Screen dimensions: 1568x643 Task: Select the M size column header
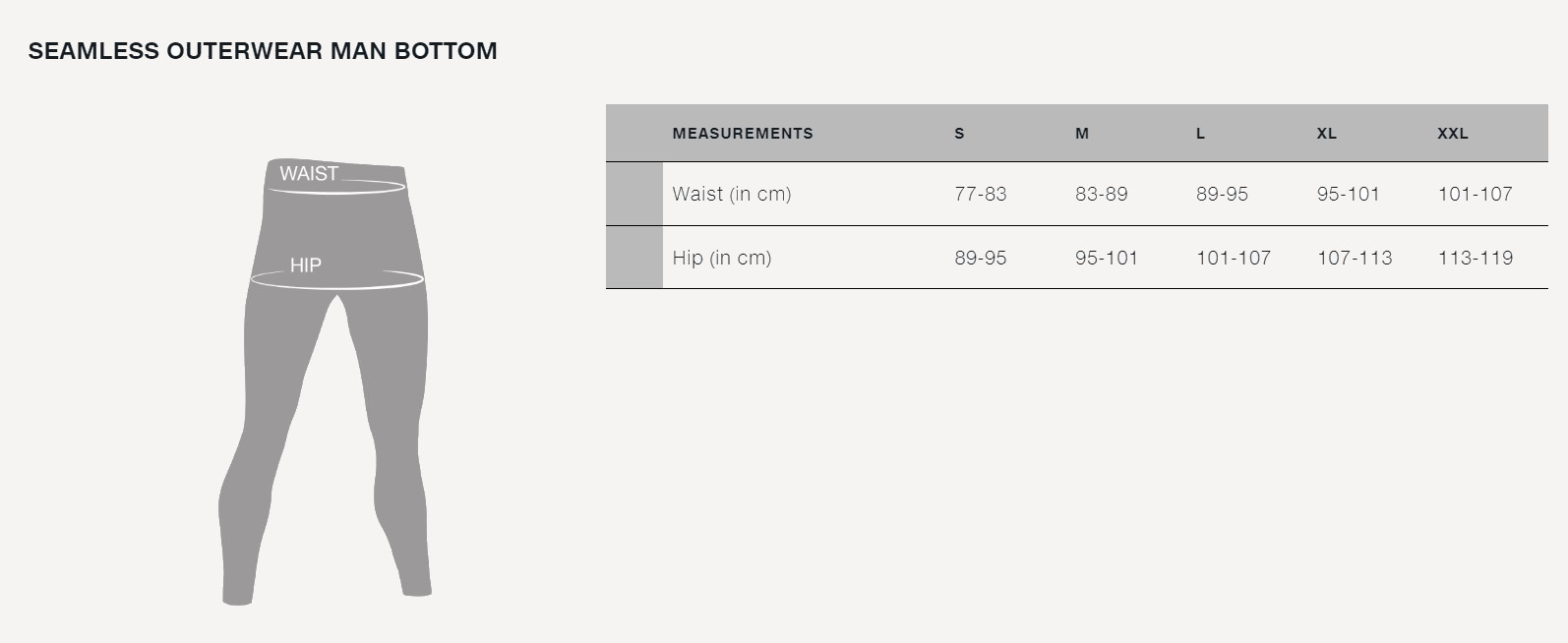(x=1082, y=134)
